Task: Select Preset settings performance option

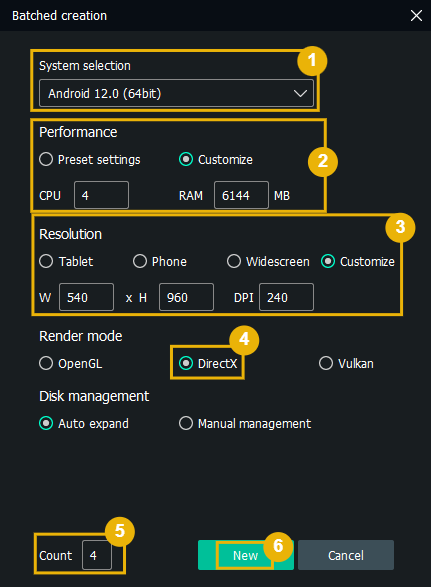Action: pos(90,159)
